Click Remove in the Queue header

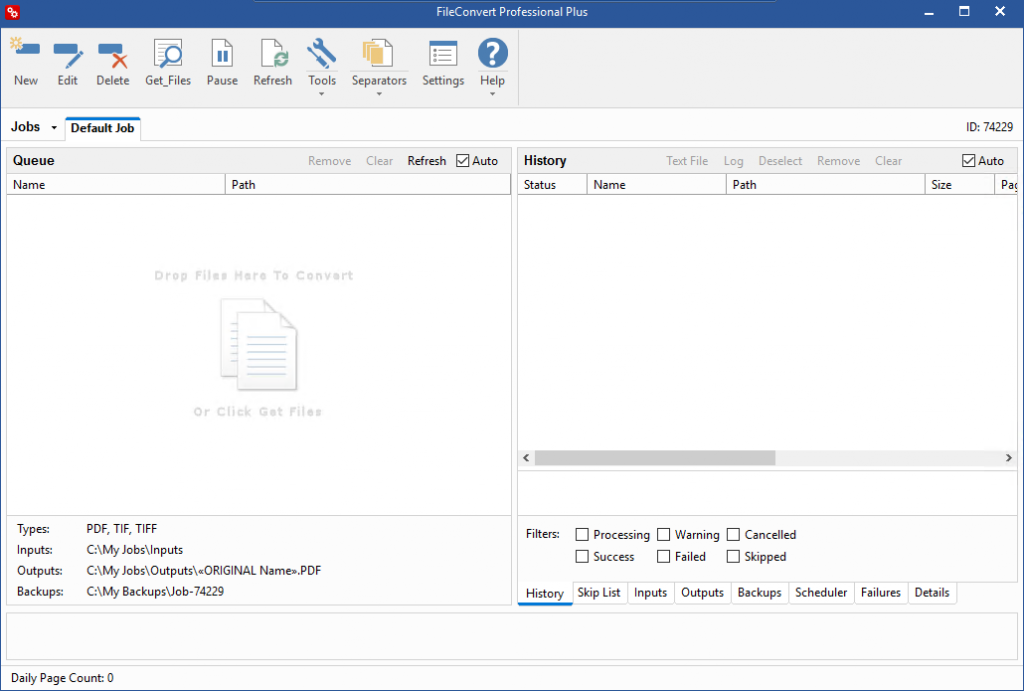(329, 161)
